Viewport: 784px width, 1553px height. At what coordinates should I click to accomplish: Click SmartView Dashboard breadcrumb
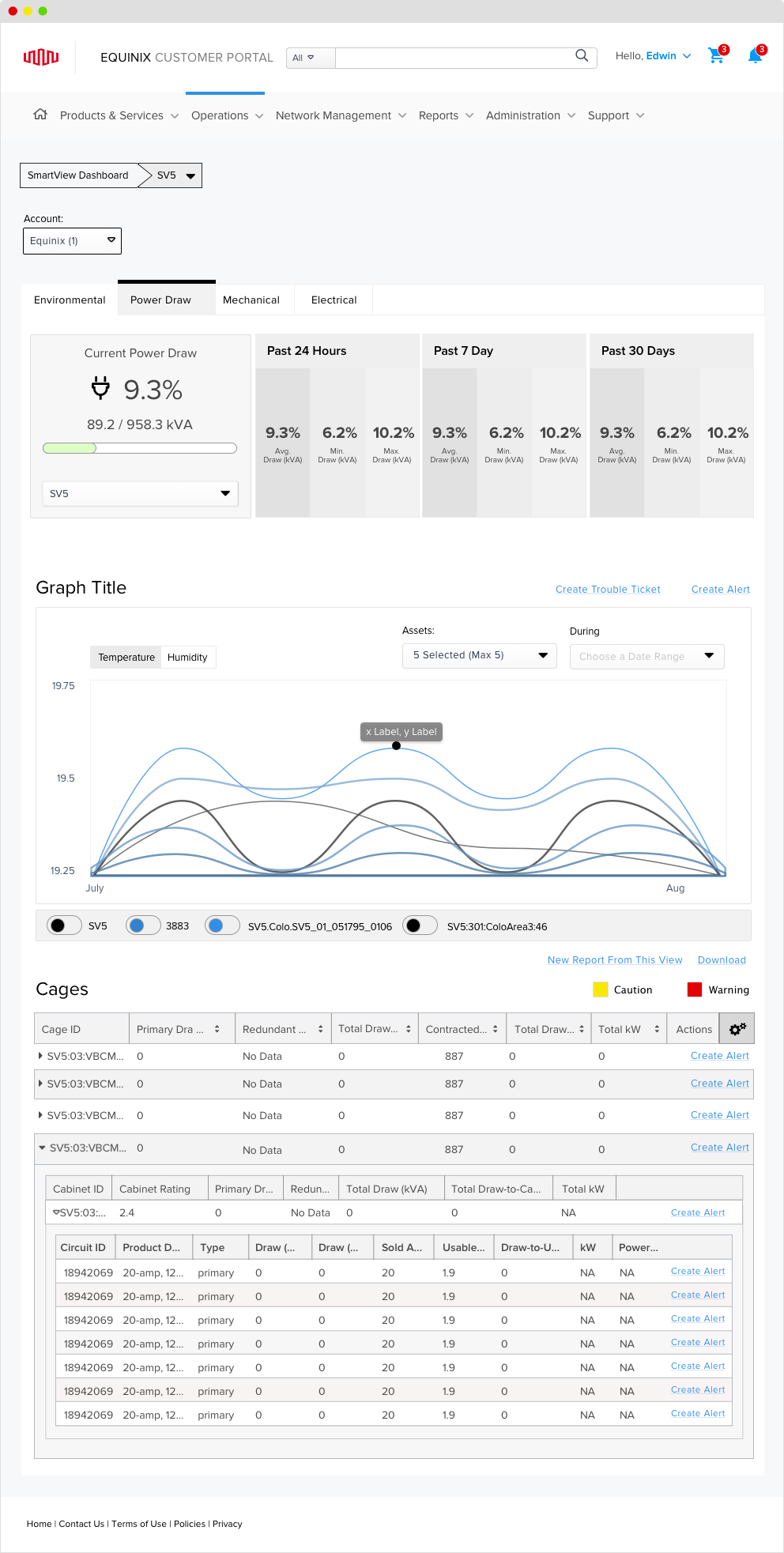pyautogui.click(x=78, y=175)
